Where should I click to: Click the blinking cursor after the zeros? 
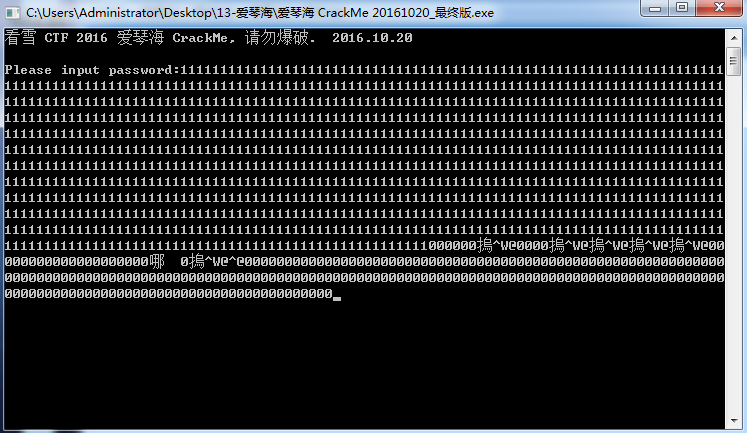(x=337, y=299)
